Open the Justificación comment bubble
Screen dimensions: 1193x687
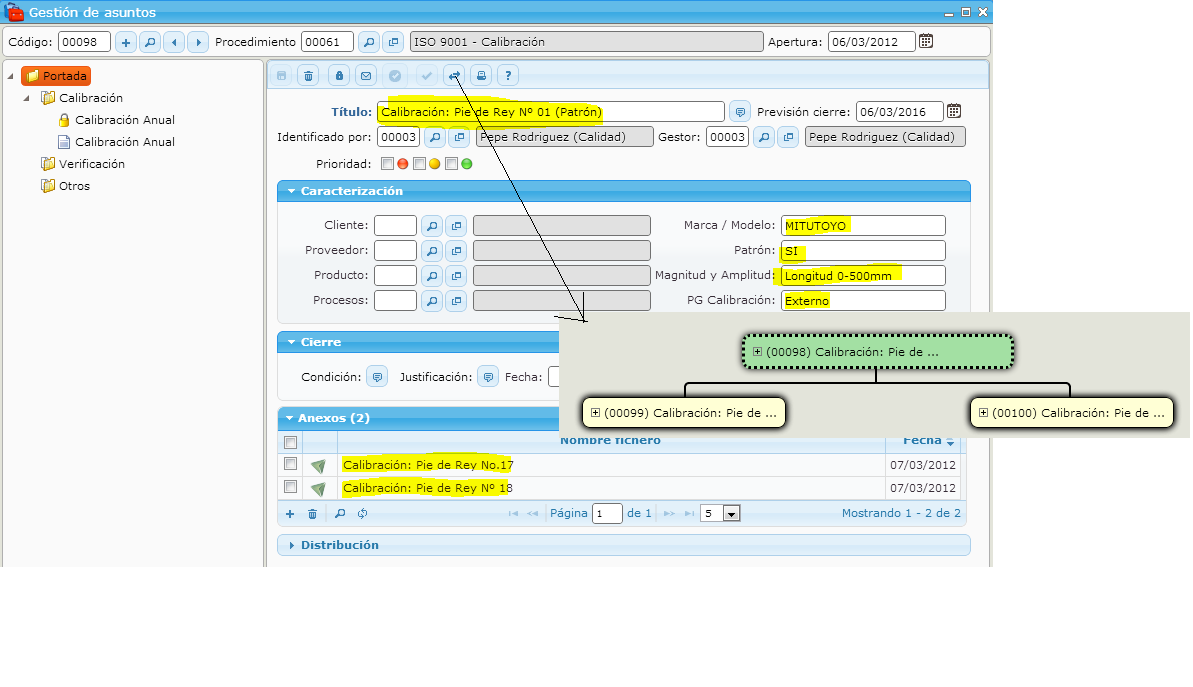point(488,377)
